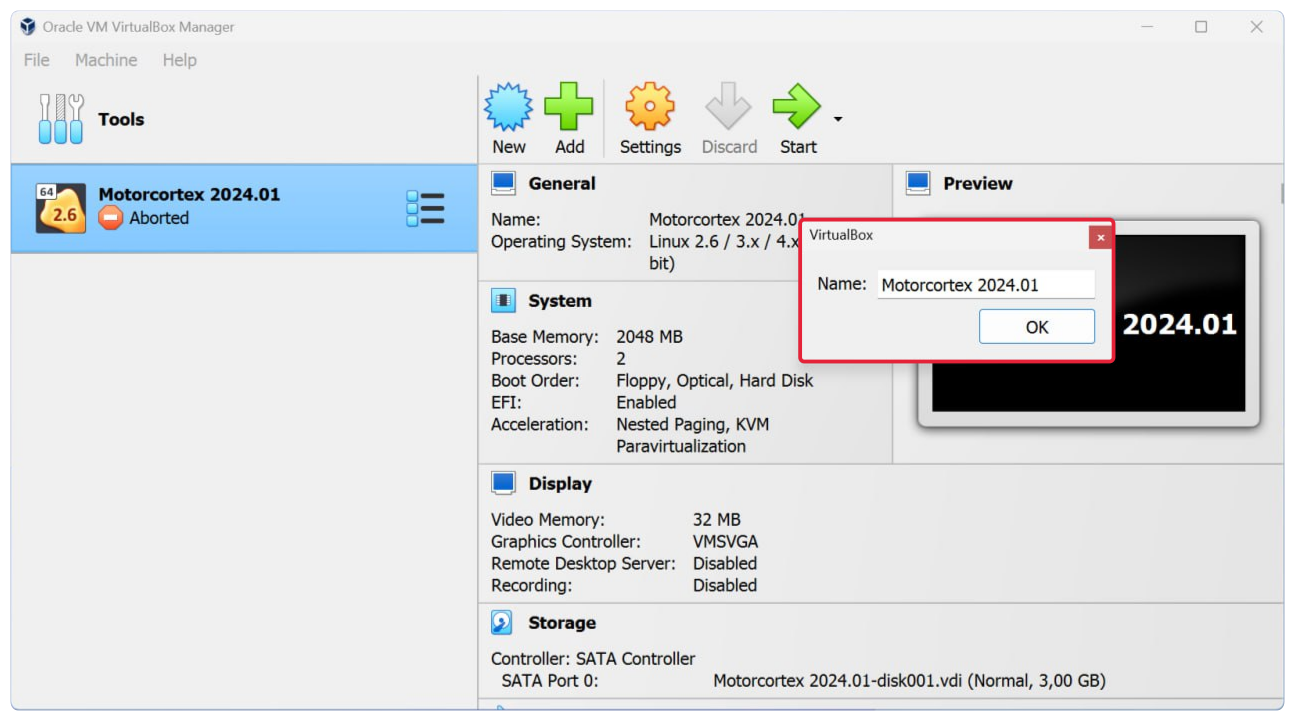Click the System section header

tap(560, 301)
